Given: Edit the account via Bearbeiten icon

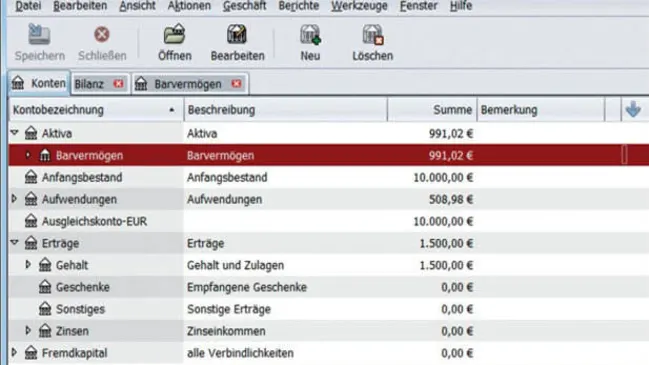Looking at the screenshot, I should click(x=237, y=34).
